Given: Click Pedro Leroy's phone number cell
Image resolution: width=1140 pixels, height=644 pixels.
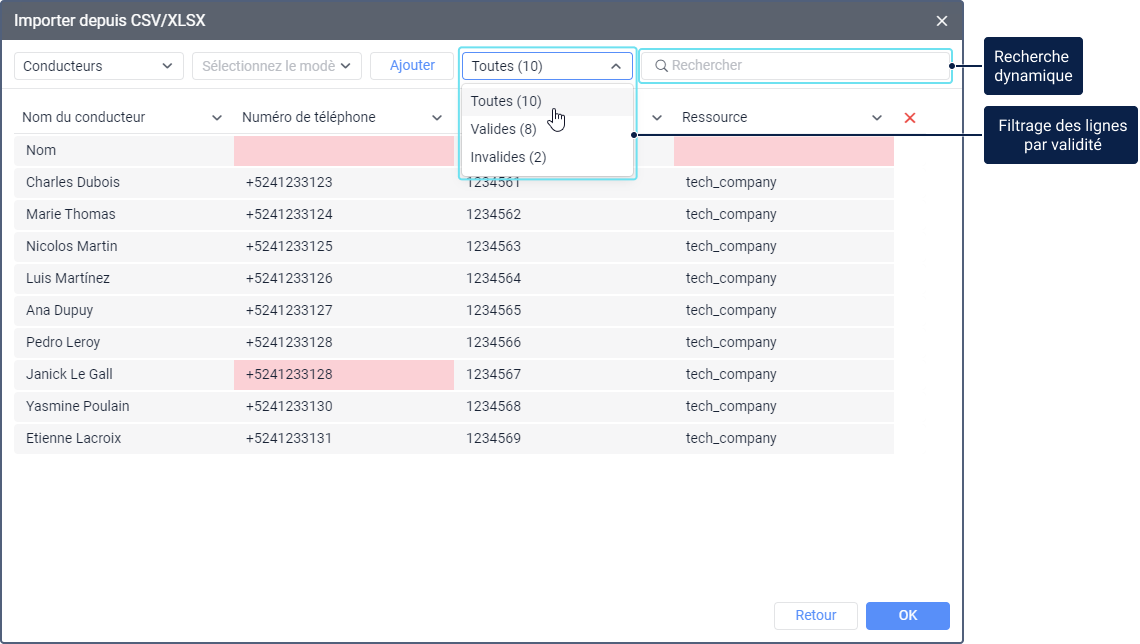Looking at the screenshot, I should point(344,342).
